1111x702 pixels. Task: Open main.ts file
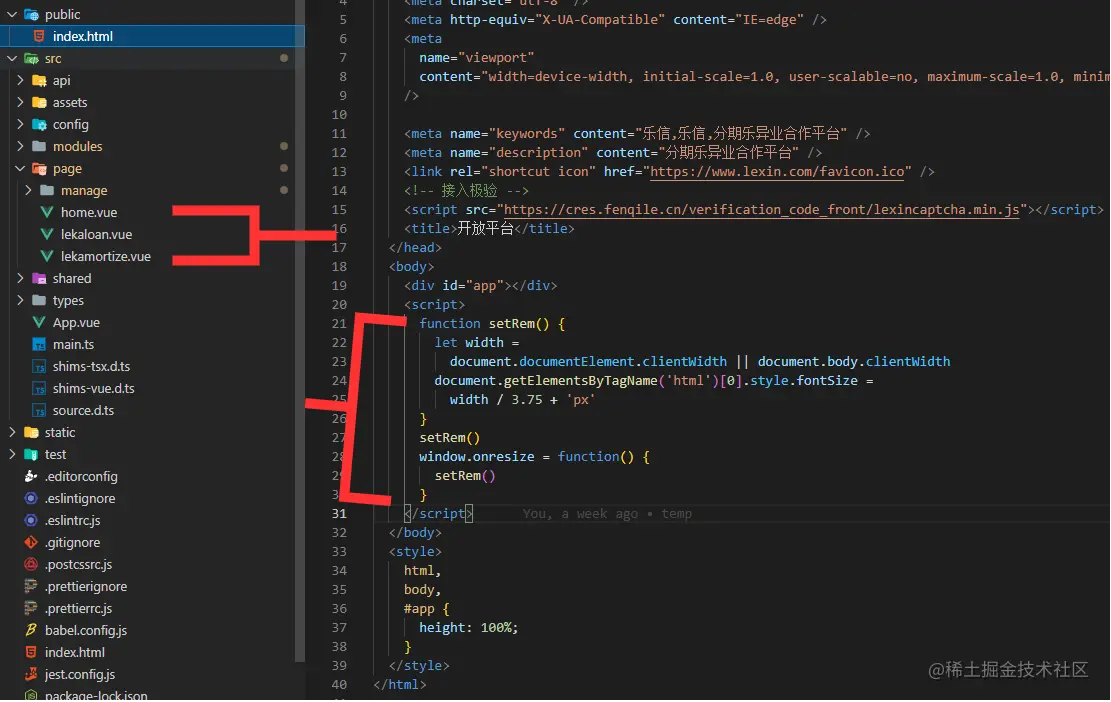click(73, 344)
